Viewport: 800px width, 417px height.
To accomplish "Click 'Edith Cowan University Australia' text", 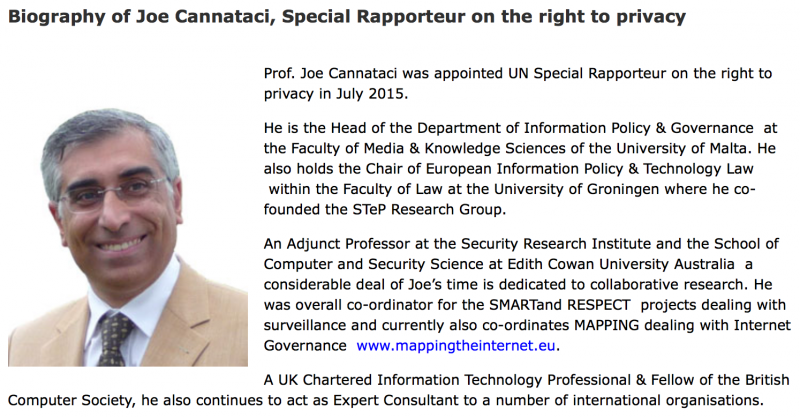I will (621, 264).
